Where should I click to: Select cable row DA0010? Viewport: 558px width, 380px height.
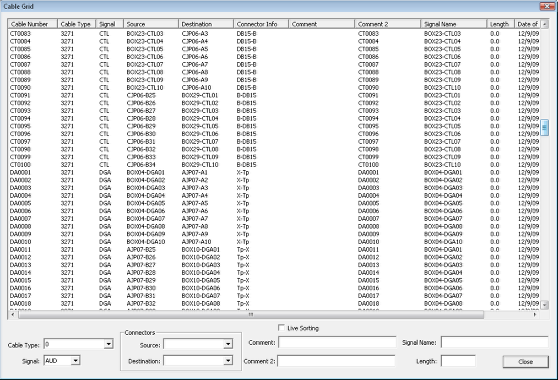point(274,242)
